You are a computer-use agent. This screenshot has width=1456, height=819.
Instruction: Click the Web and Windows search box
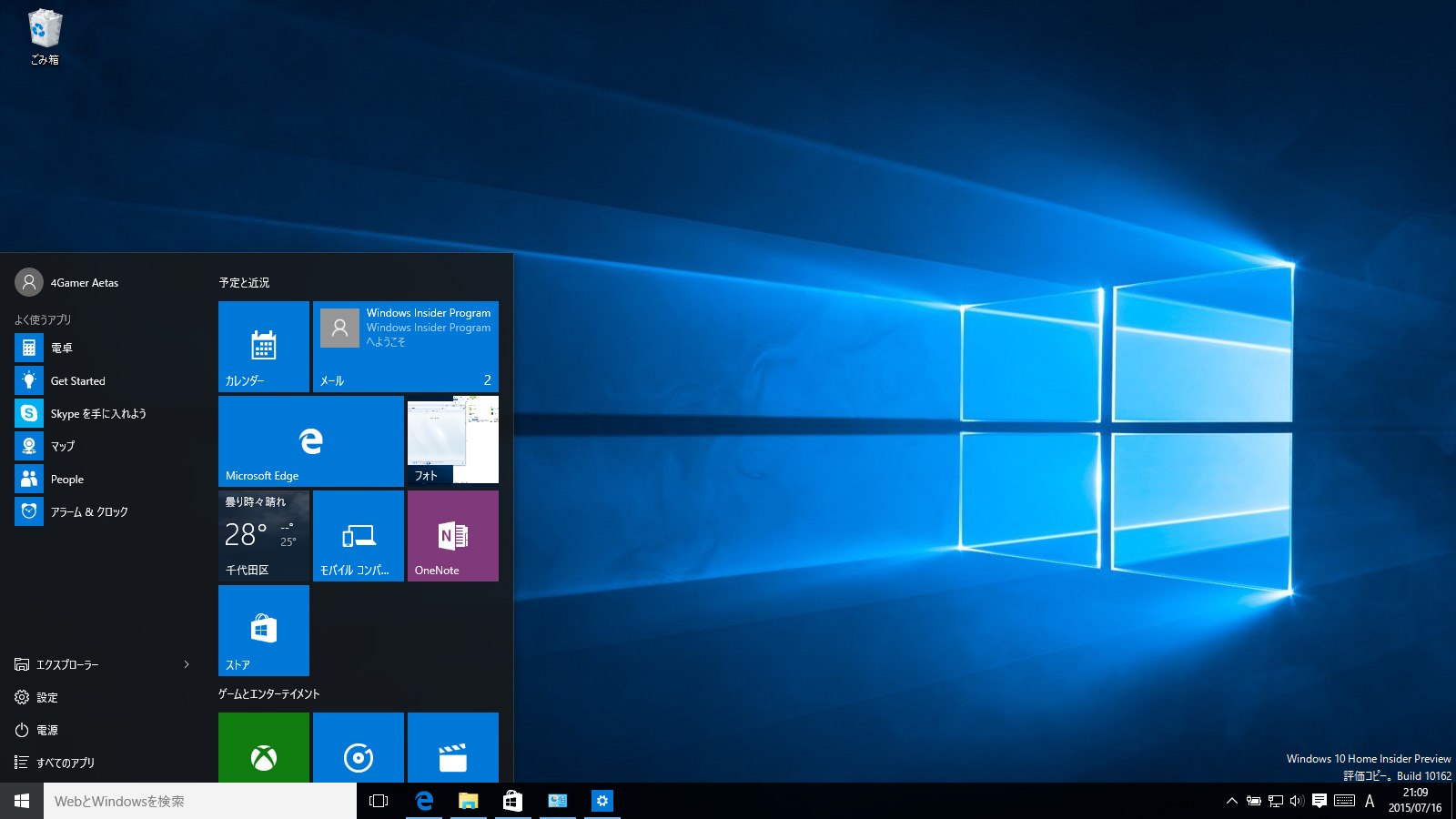200,801
